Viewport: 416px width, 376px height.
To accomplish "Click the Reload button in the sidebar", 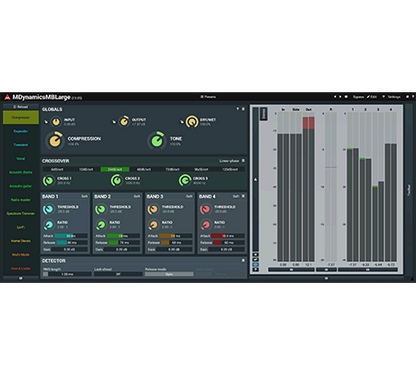I will [x=21, y=107].
